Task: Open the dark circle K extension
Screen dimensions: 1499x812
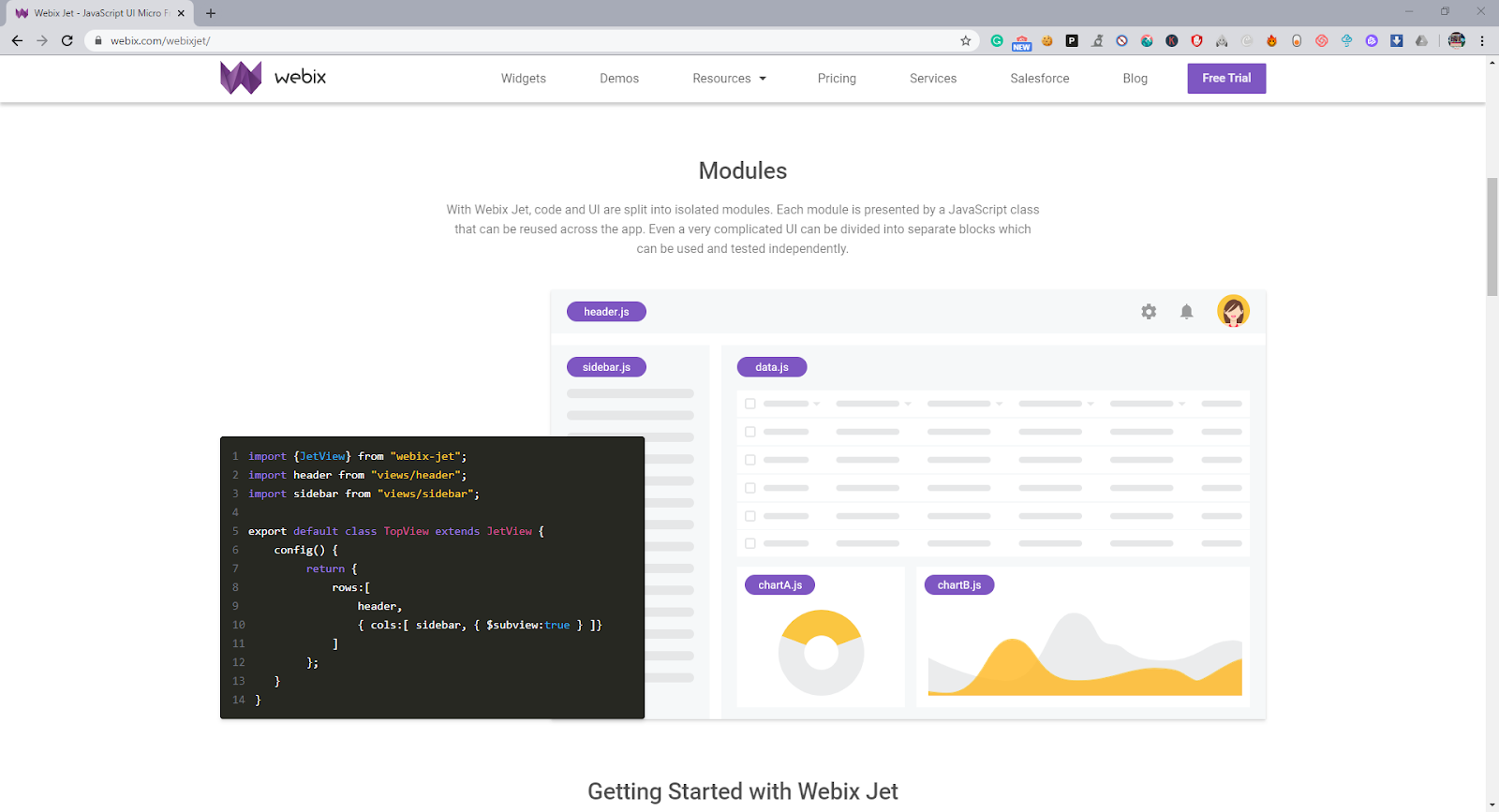Action: [1172, 40]
